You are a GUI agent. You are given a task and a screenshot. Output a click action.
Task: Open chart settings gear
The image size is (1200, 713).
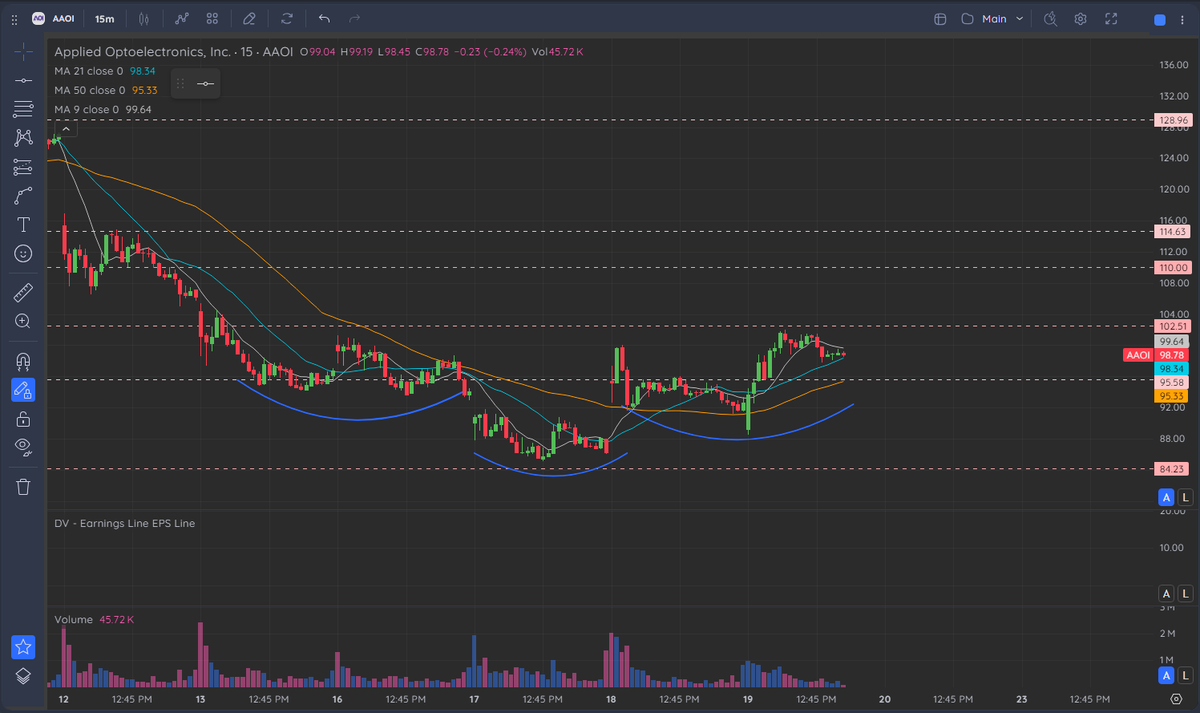point(1081,19)
